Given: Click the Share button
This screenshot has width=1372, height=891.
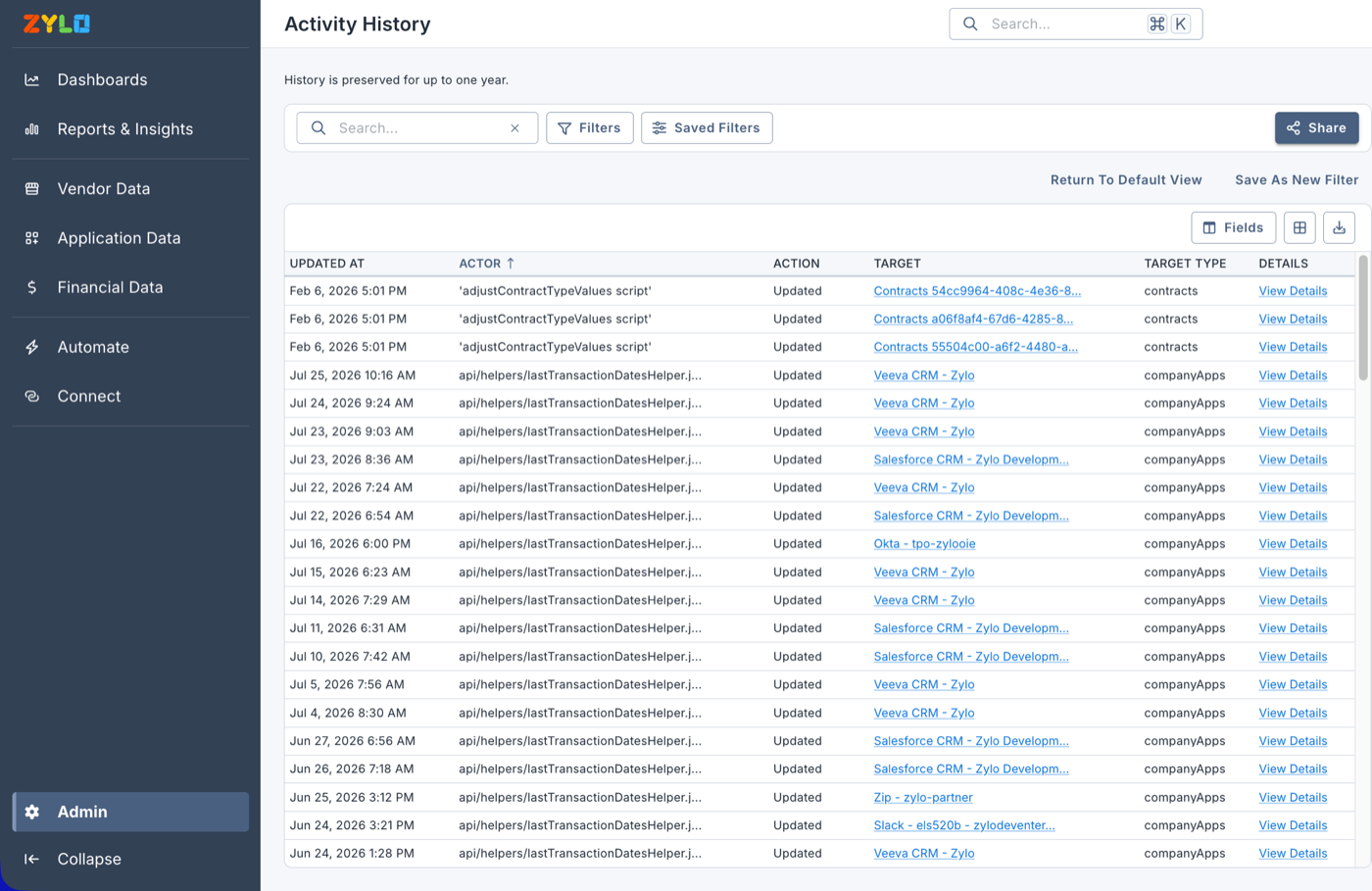Looking at the screenshot, I should pyautogui.click(x=1316, y=127).
